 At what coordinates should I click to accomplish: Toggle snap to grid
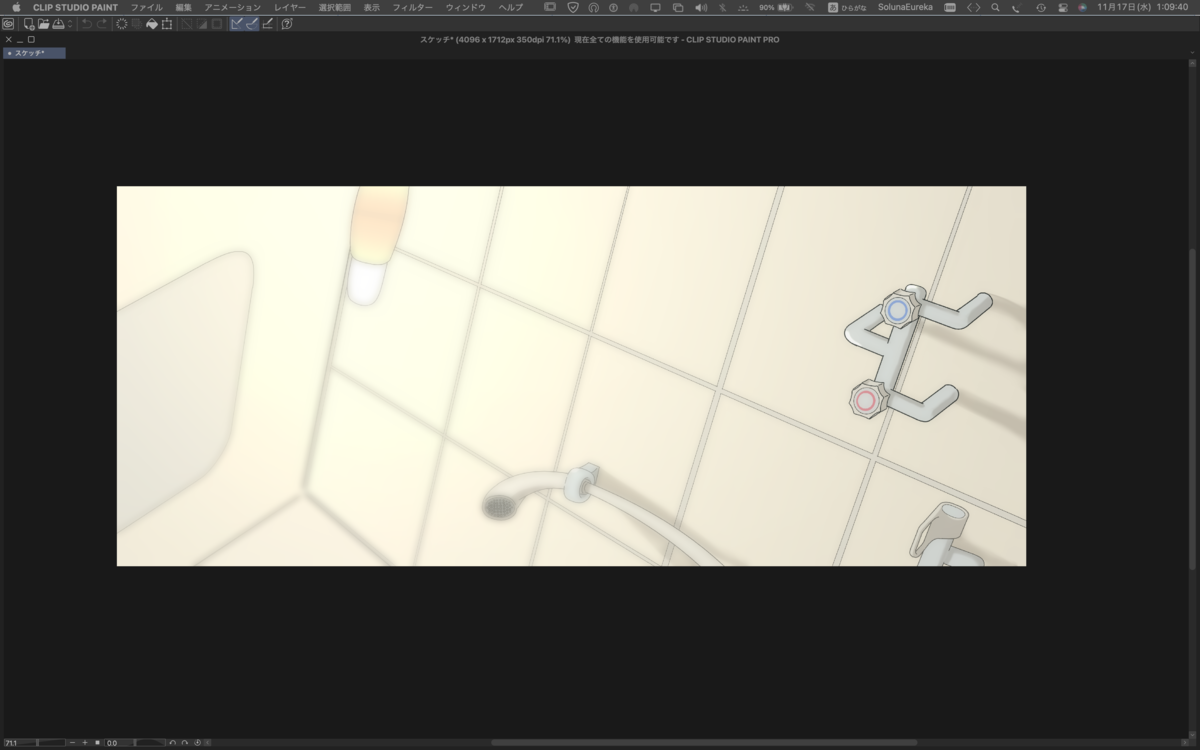267,24
